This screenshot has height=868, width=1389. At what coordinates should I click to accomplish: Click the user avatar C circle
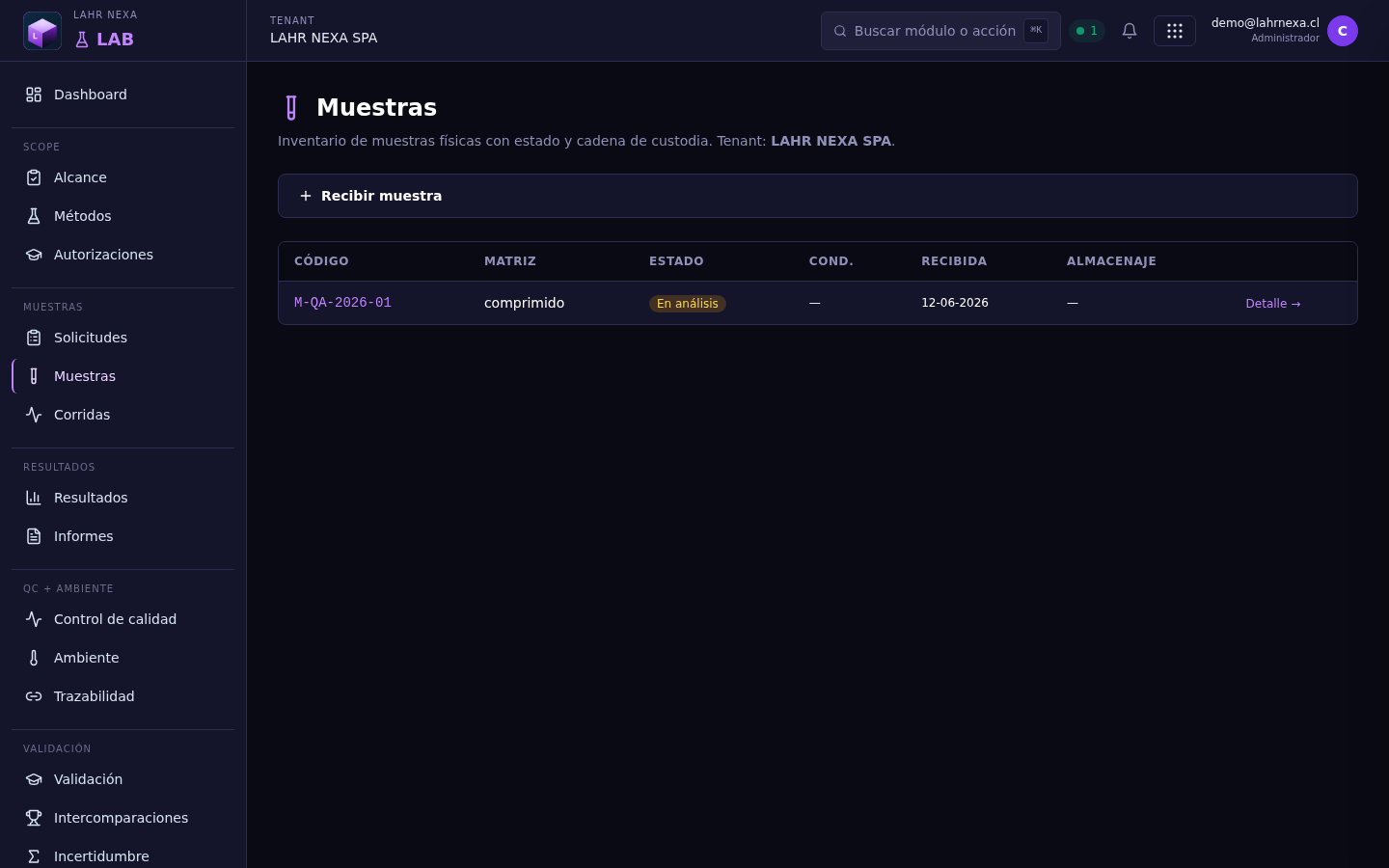(x=1343, y=31)
